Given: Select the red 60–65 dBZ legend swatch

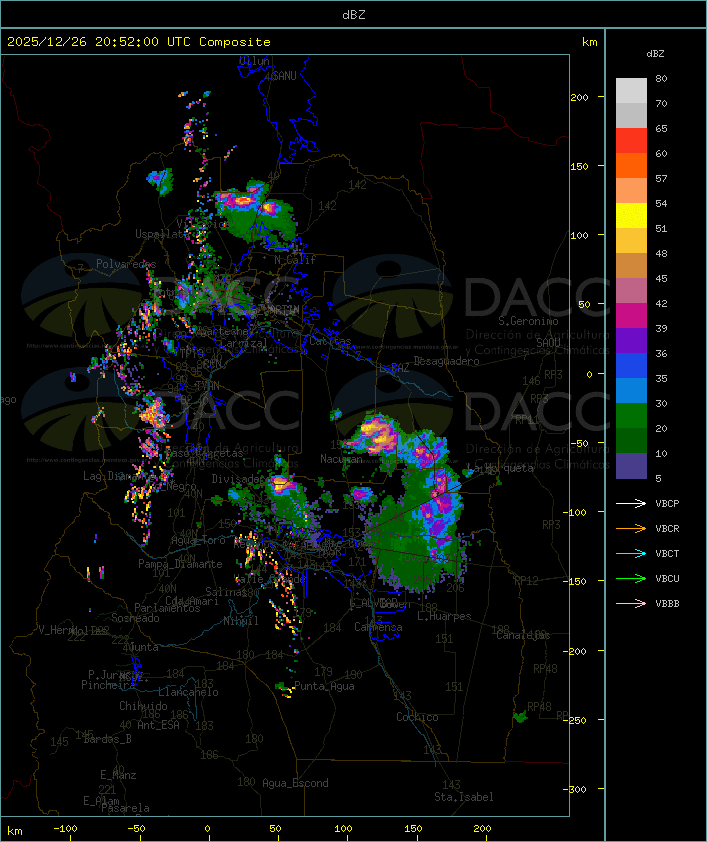Looking at the screenshot, I should (x=631, y=141).
